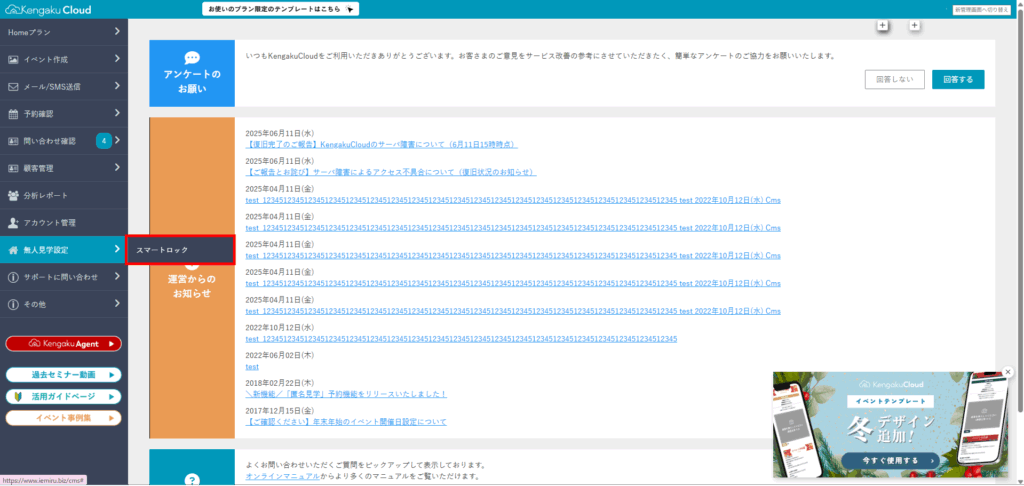Open the red Kengaku Agent button
This screenshot has width=1024, height=486.
point(63,344)
